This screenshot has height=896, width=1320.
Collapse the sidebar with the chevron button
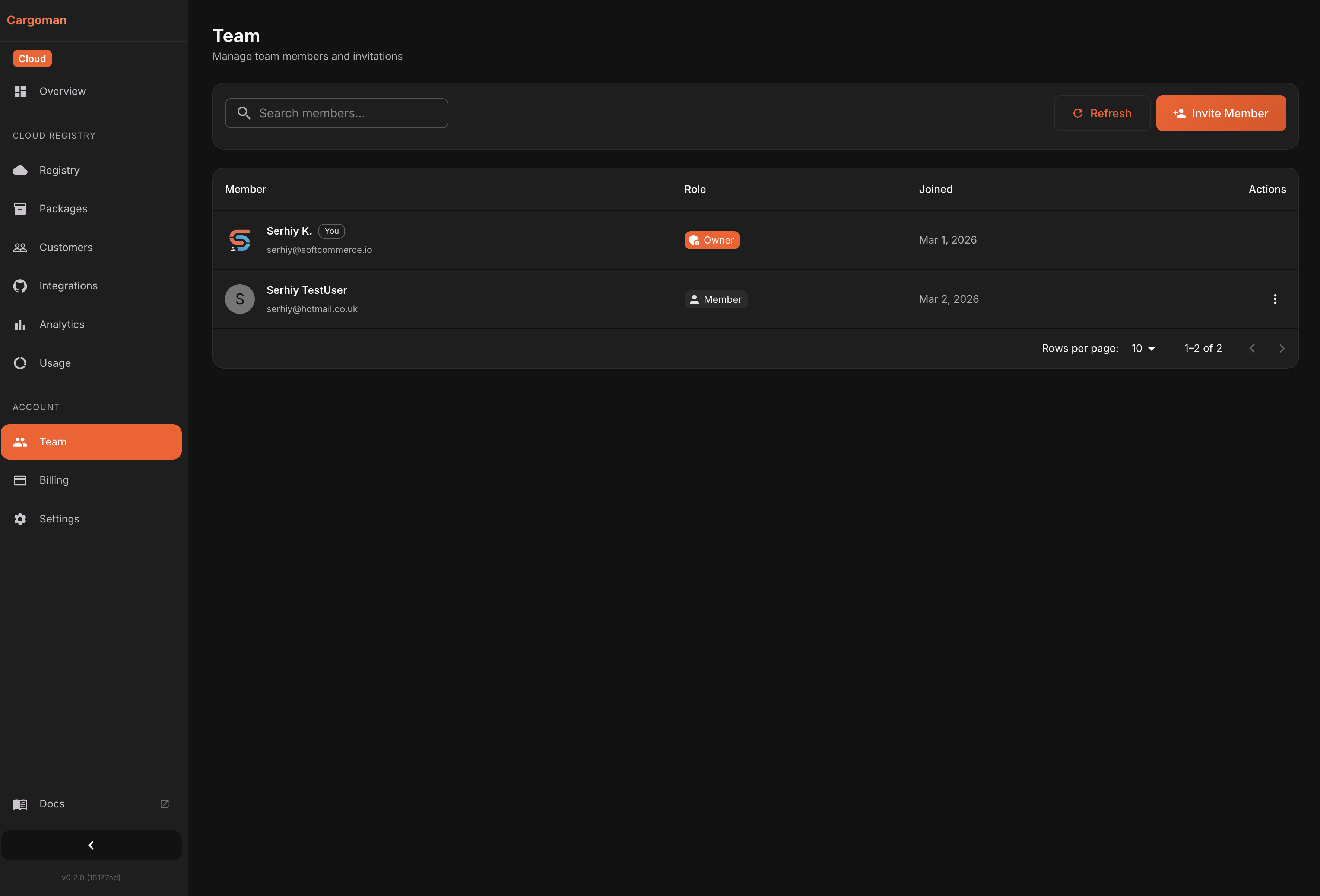[91, 845]
